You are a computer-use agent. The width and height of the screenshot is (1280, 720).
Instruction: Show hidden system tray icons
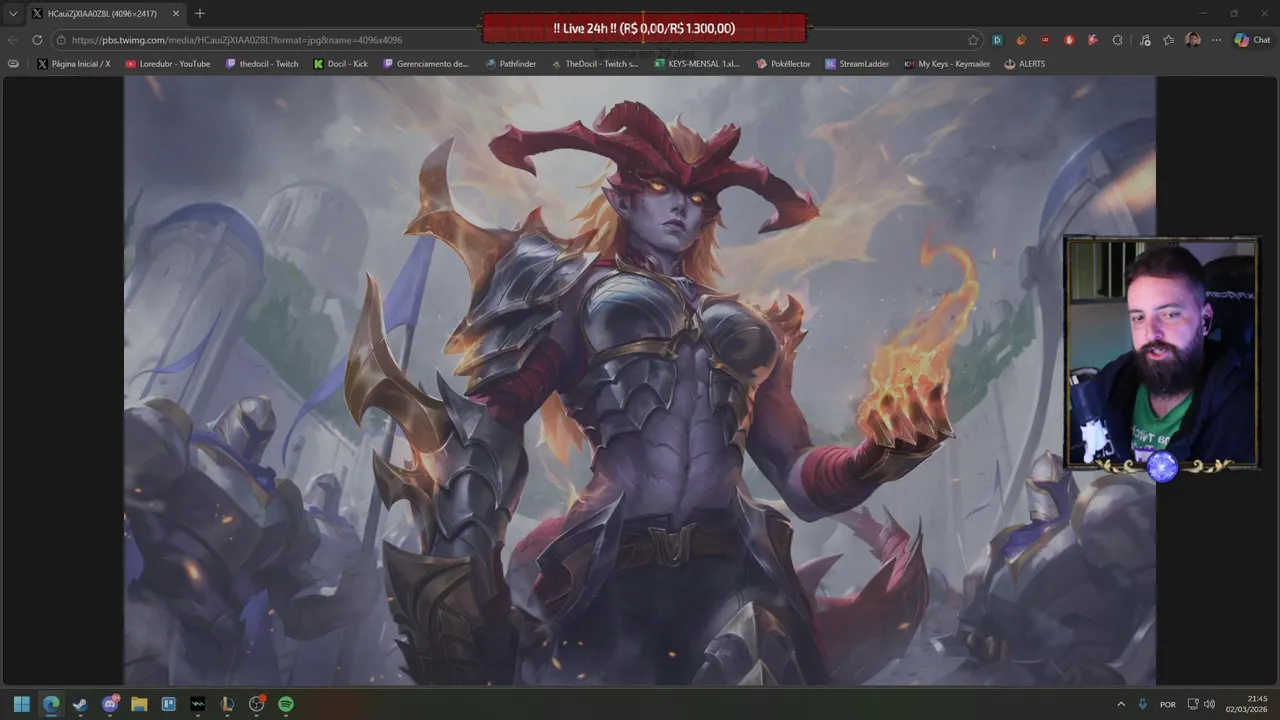tap(1121, 704)
